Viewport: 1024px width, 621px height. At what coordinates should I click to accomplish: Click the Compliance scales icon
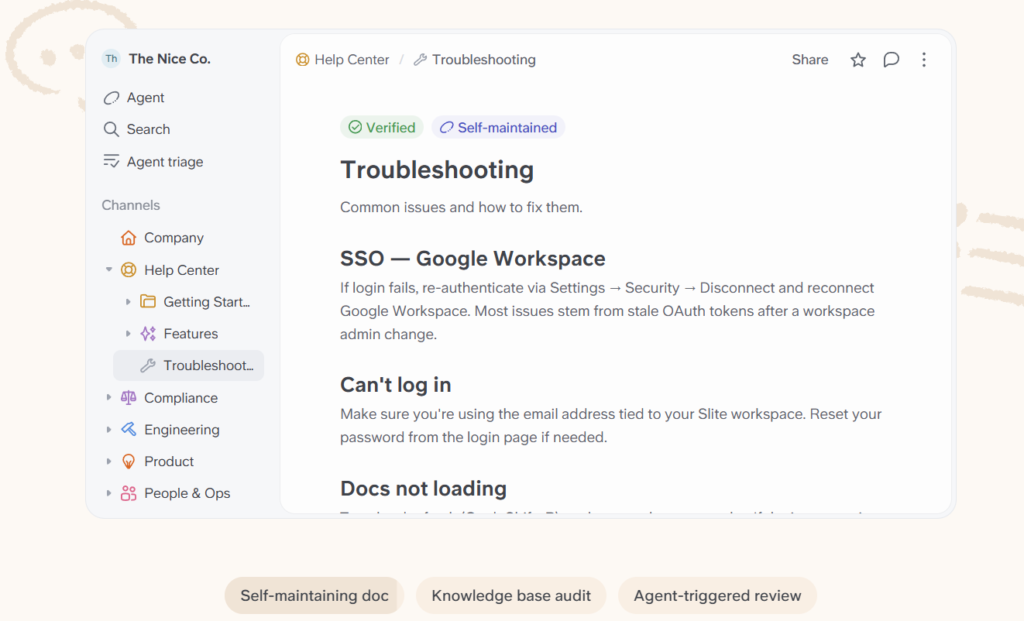(129, 398)
